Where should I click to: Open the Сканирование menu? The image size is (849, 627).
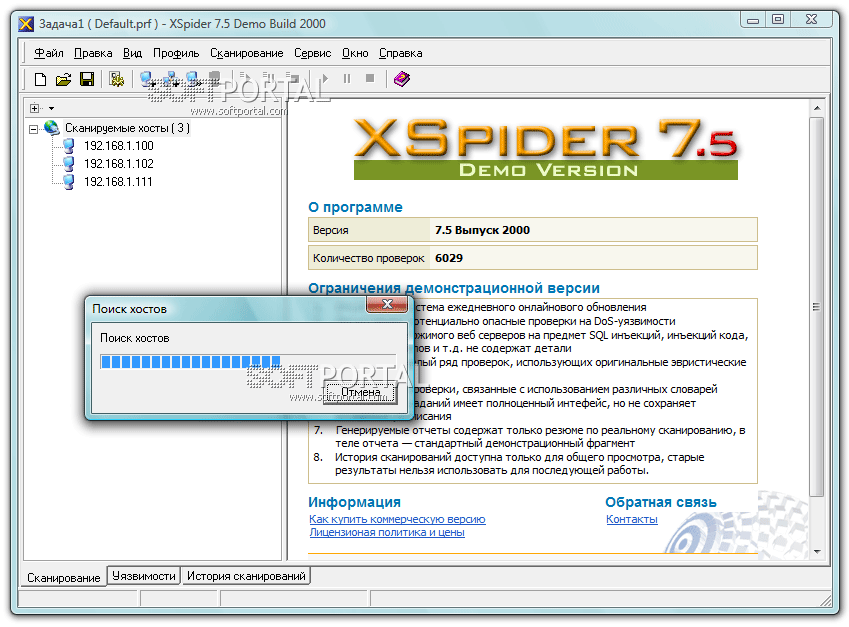(246, 53)
